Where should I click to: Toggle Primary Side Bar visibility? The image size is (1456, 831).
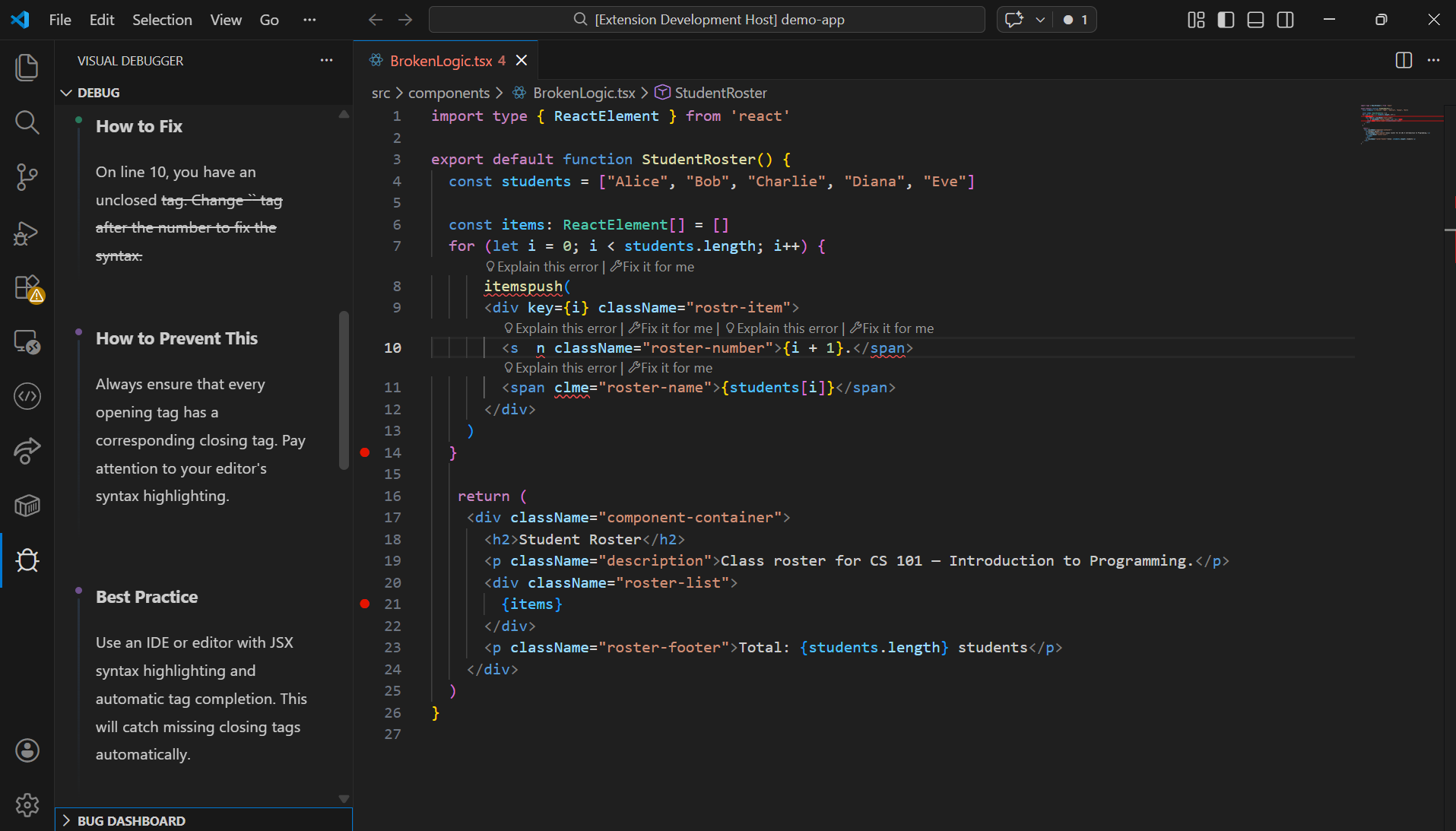(x=1226, y=20)
